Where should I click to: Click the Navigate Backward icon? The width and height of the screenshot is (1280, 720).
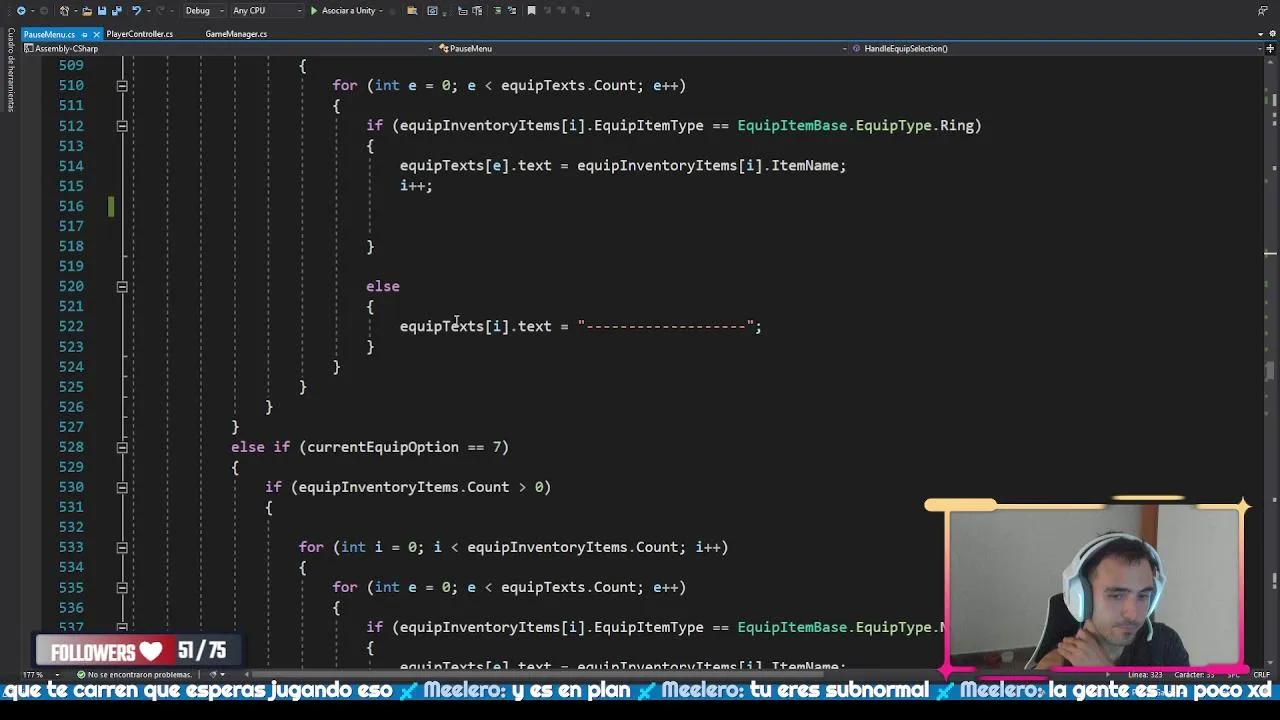point(20,11)
